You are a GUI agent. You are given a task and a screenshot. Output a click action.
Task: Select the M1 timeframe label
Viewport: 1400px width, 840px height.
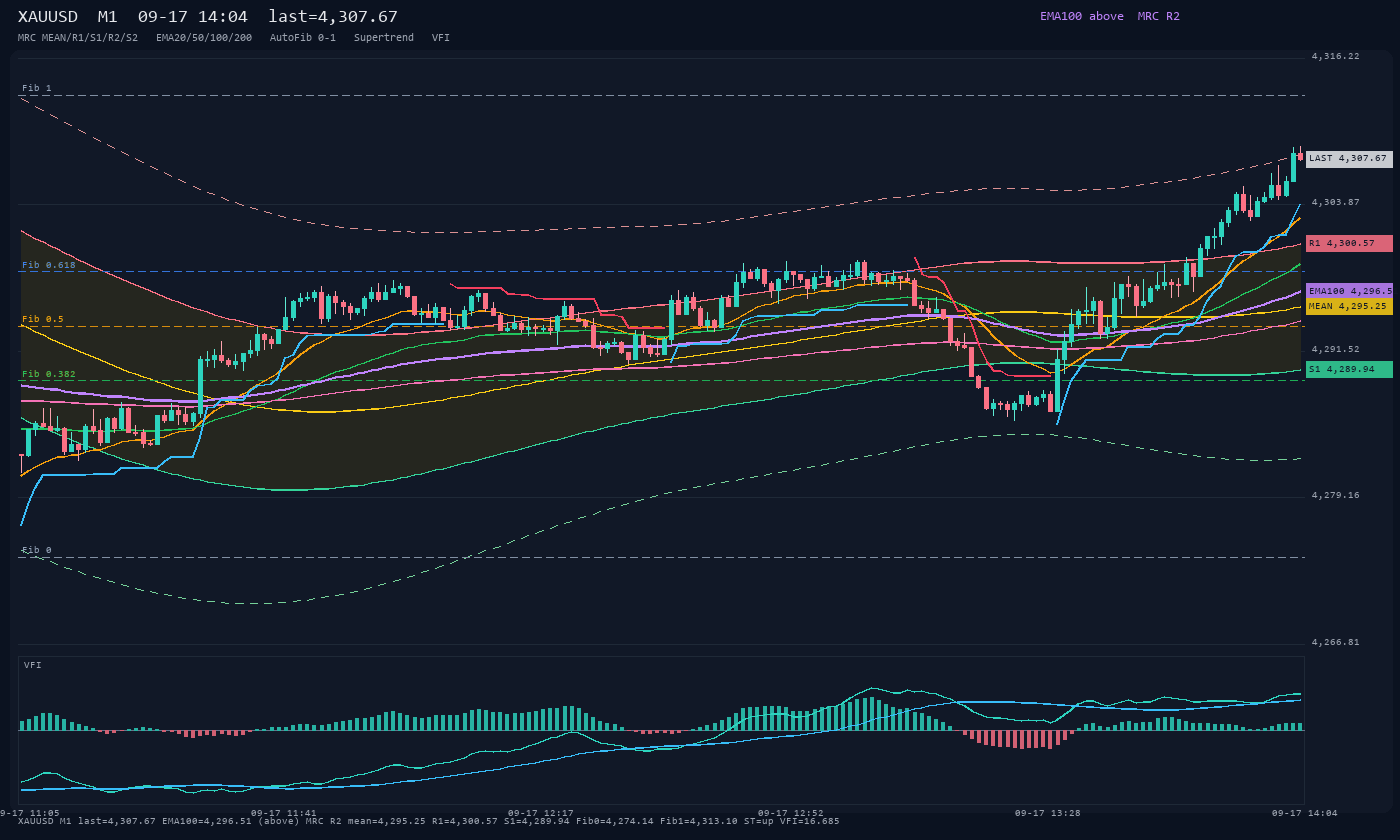click(x=108, y=17)
